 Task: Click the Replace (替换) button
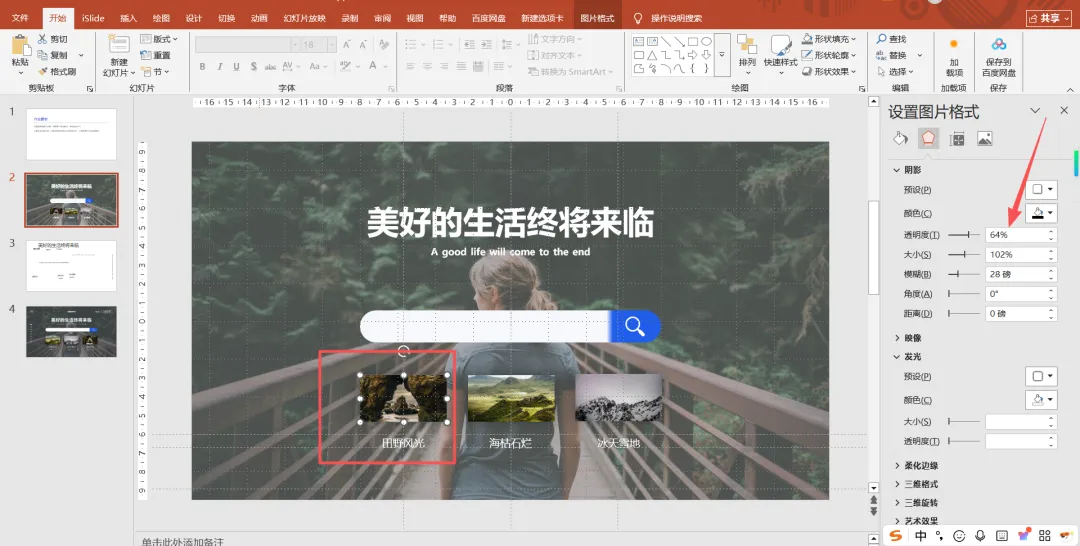[x=899, y=55]
